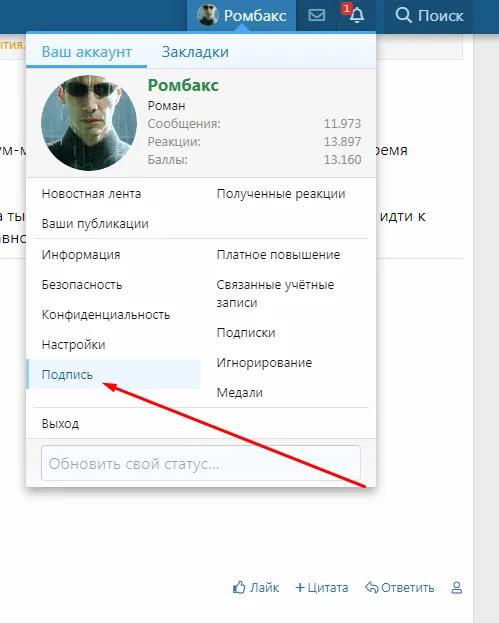Click the Ответить link under post
Image resolution: width=499 pixels, height=623 pixels.
[408, 588]
